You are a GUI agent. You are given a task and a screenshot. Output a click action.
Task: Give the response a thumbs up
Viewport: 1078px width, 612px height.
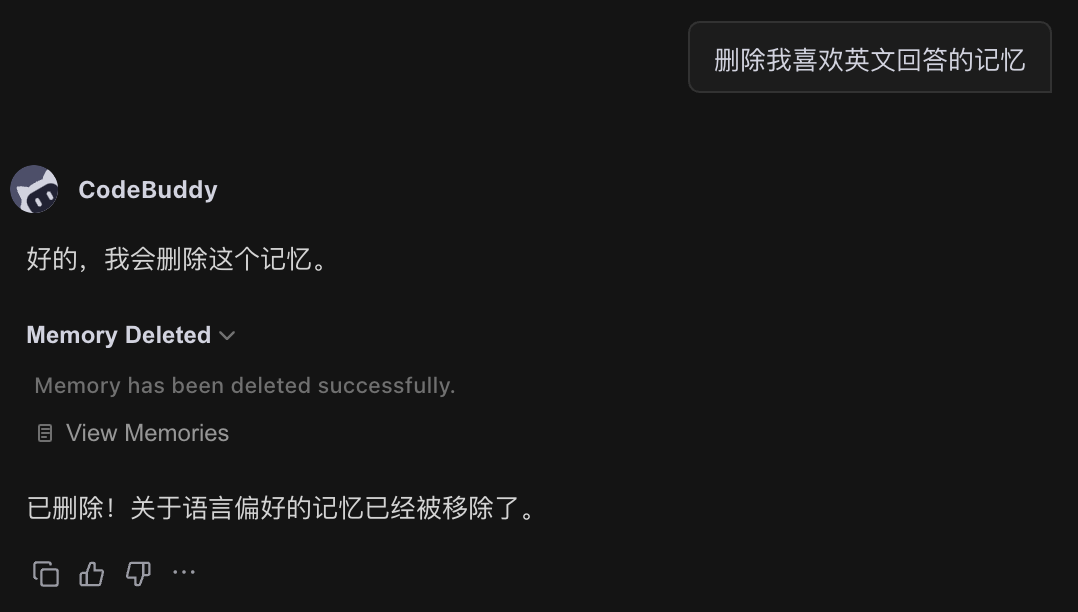[91, 573]
